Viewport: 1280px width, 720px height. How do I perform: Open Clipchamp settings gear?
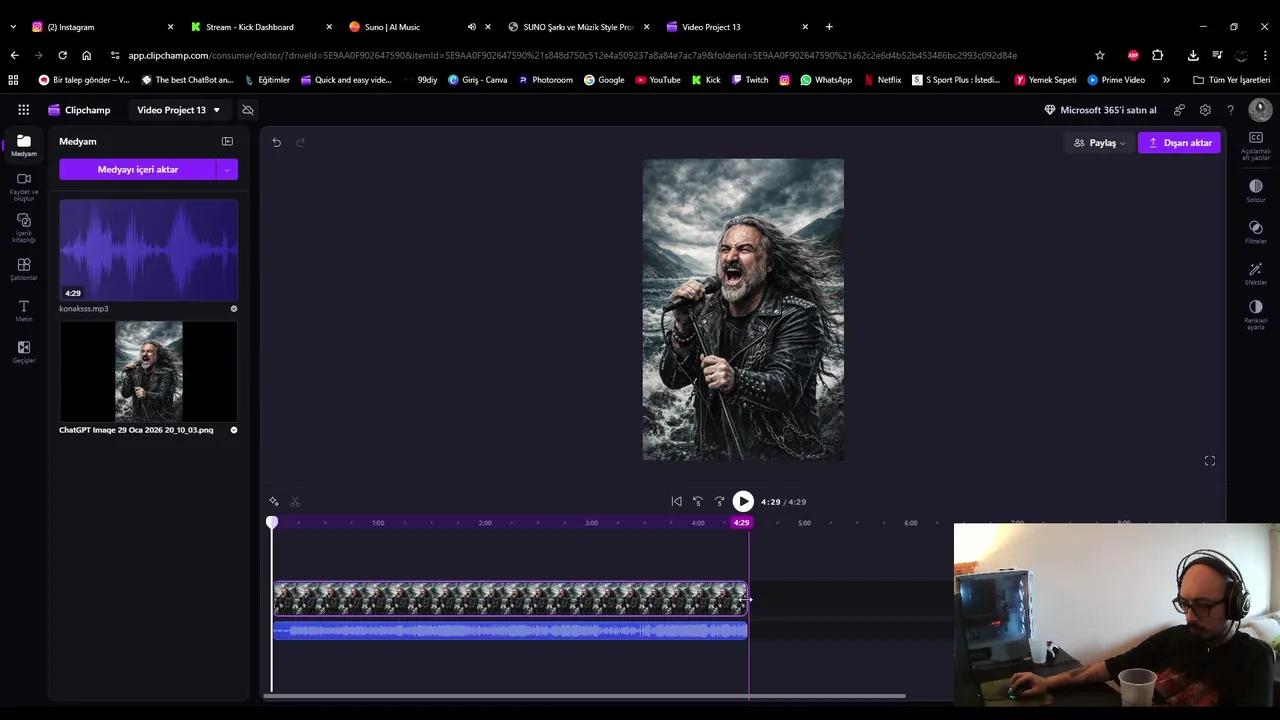[x=1205, y=110]
